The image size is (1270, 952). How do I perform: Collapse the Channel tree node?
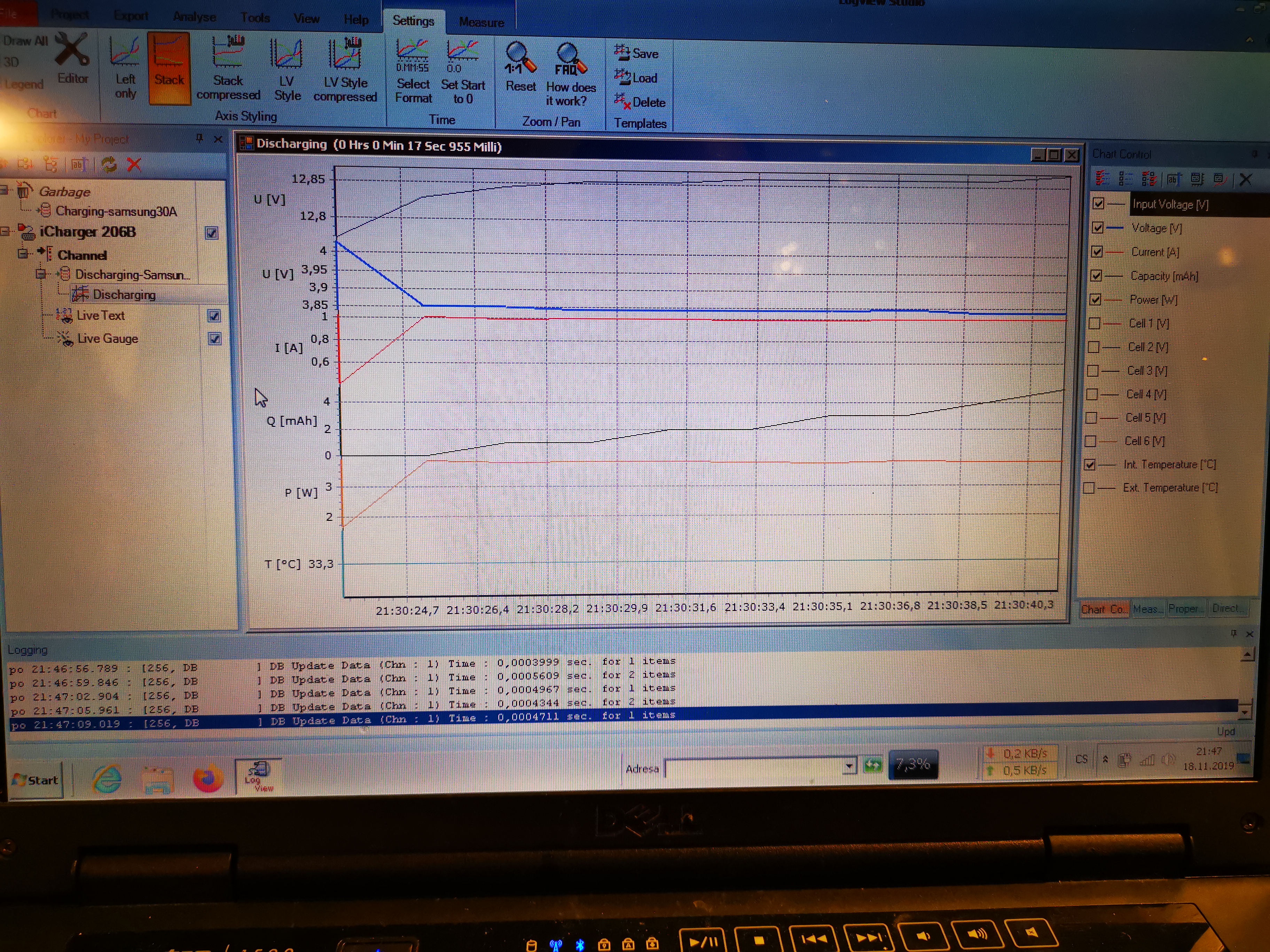tap(22, 254)
